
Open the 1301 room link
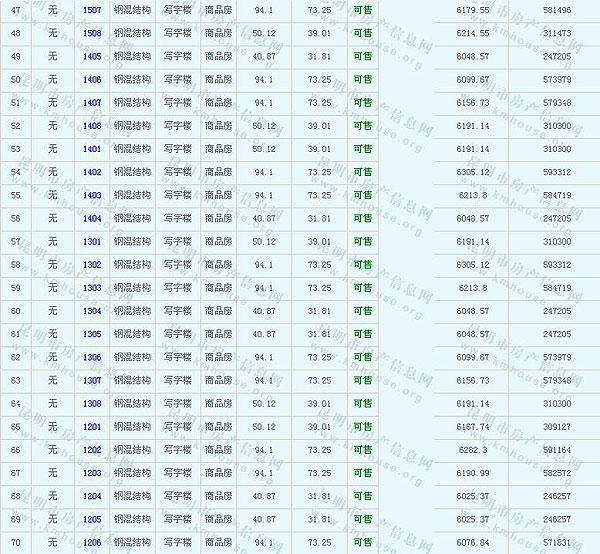coord(92,241)
